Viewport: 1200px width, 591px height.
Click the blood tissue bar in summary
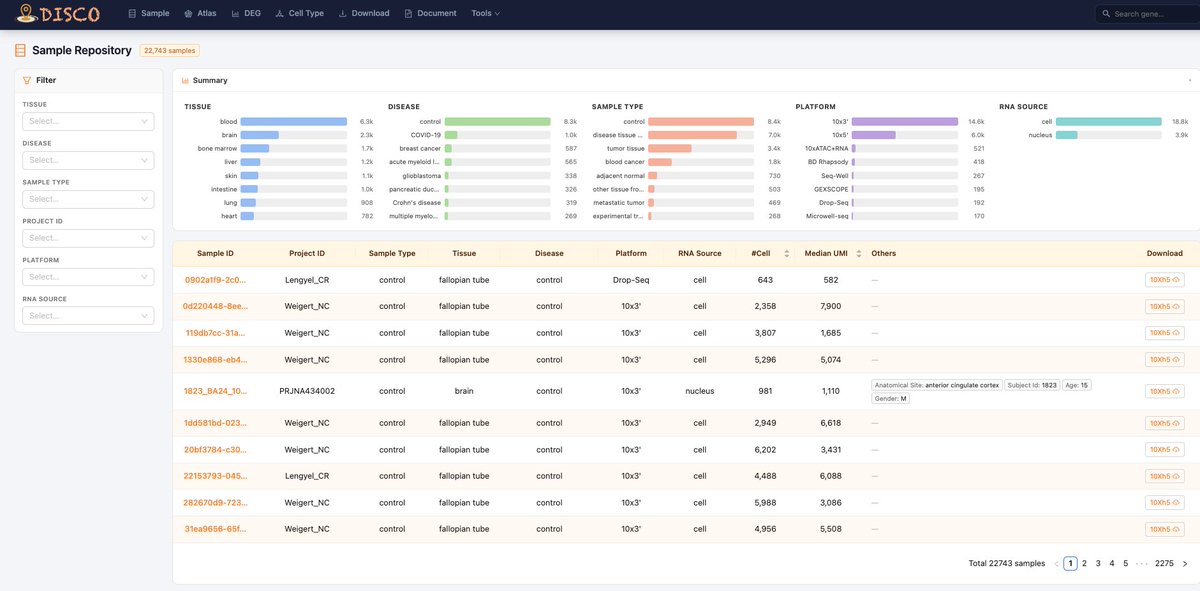click(x=293, y=121)
